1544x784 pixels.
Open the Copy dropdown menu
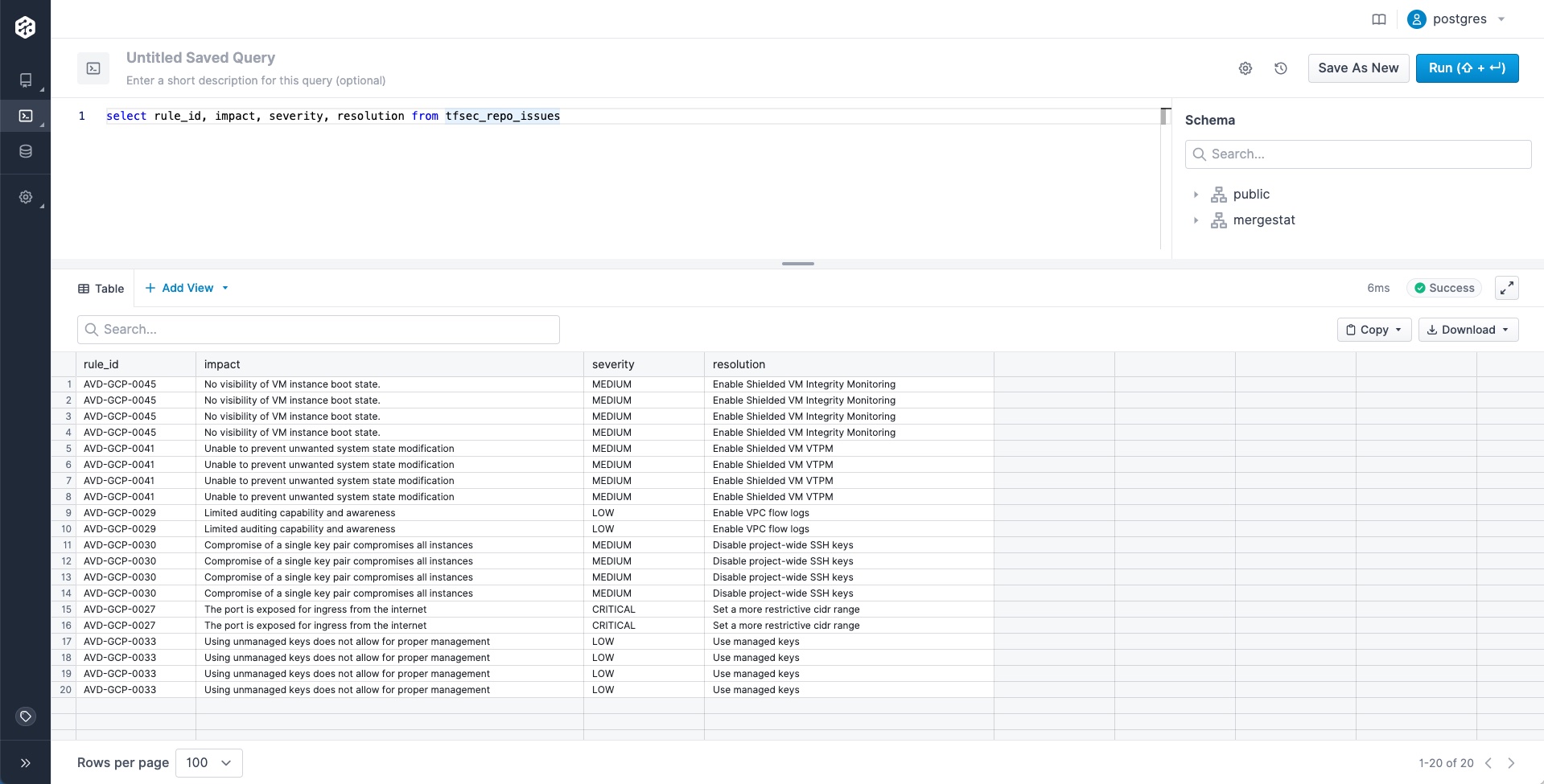(x=1373, y=330)
